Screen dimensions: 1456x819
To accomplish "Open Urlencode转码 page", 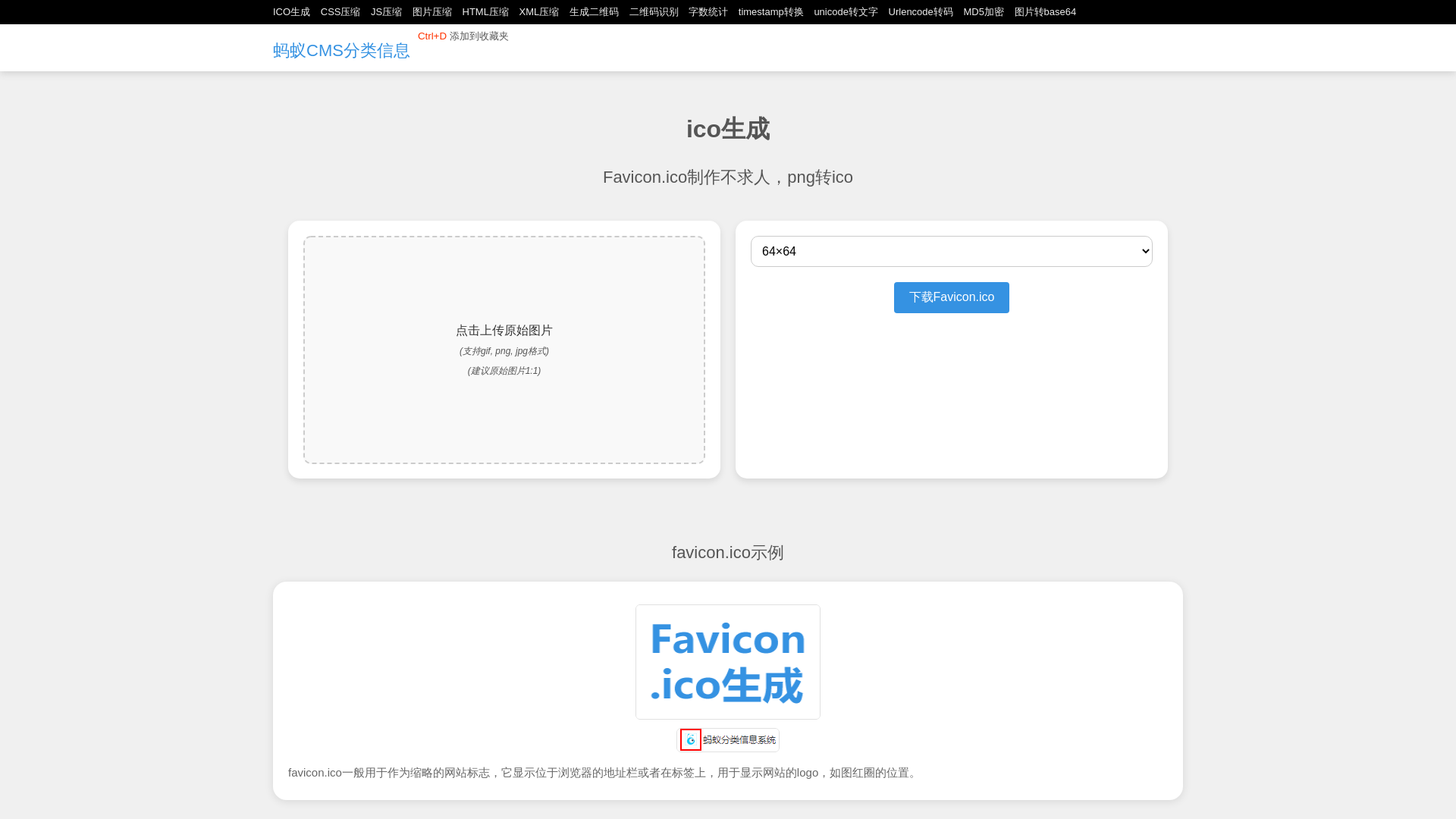I will click(920, 12).
